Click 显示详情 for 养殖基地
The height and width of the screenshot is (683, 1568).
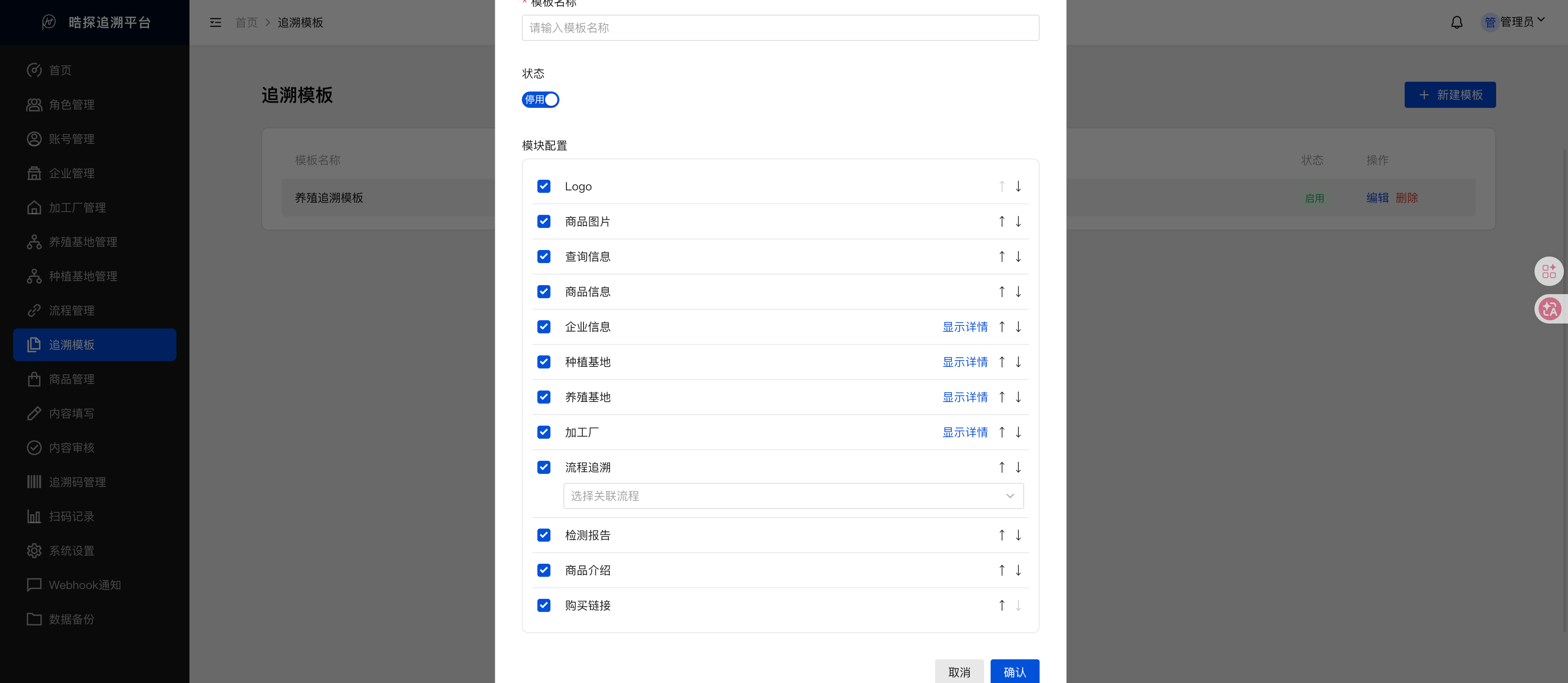tap(965, 397)
